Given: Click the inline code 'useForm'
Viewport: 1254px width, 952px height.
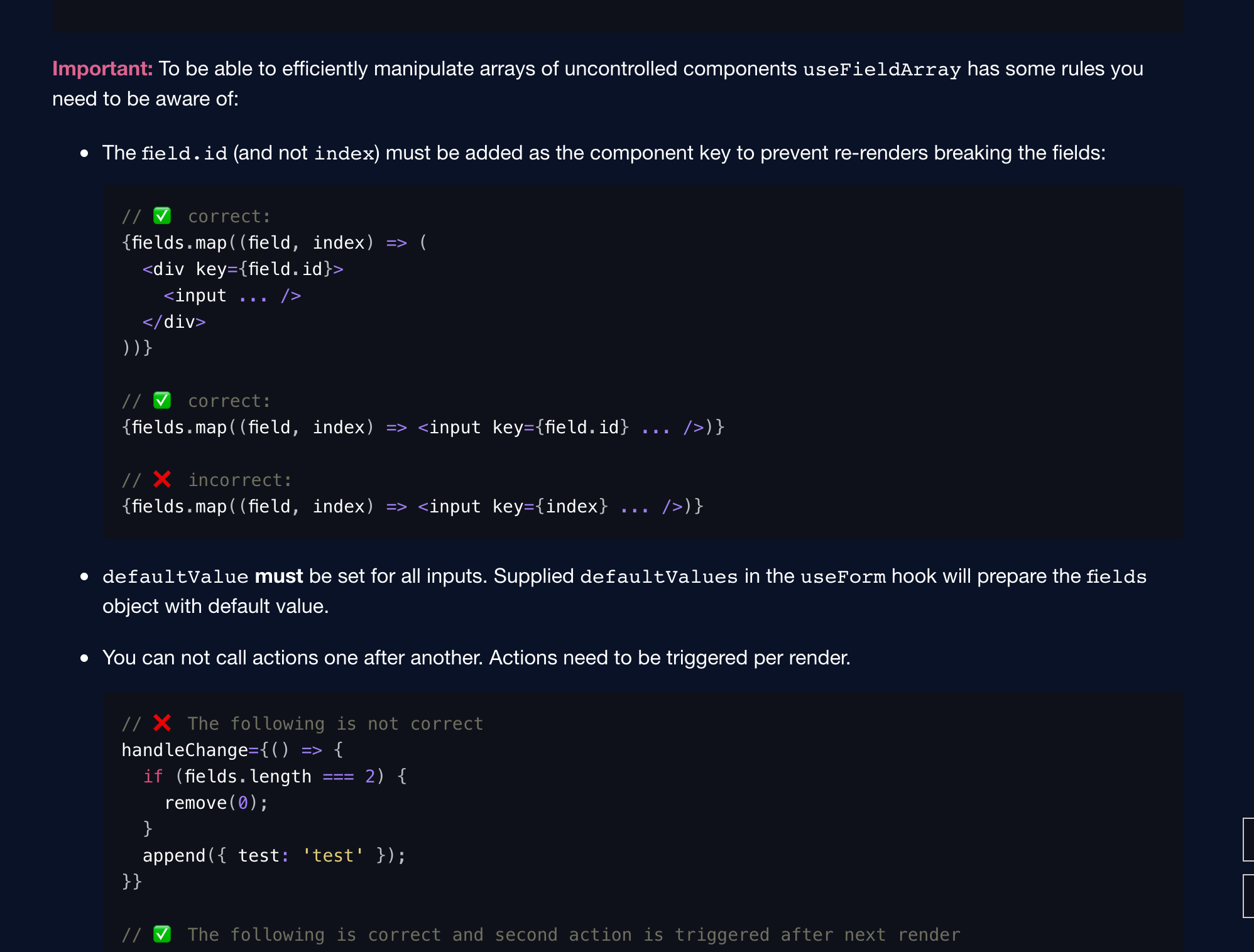Looking at the screenshot, I should (x=843, y=576).
